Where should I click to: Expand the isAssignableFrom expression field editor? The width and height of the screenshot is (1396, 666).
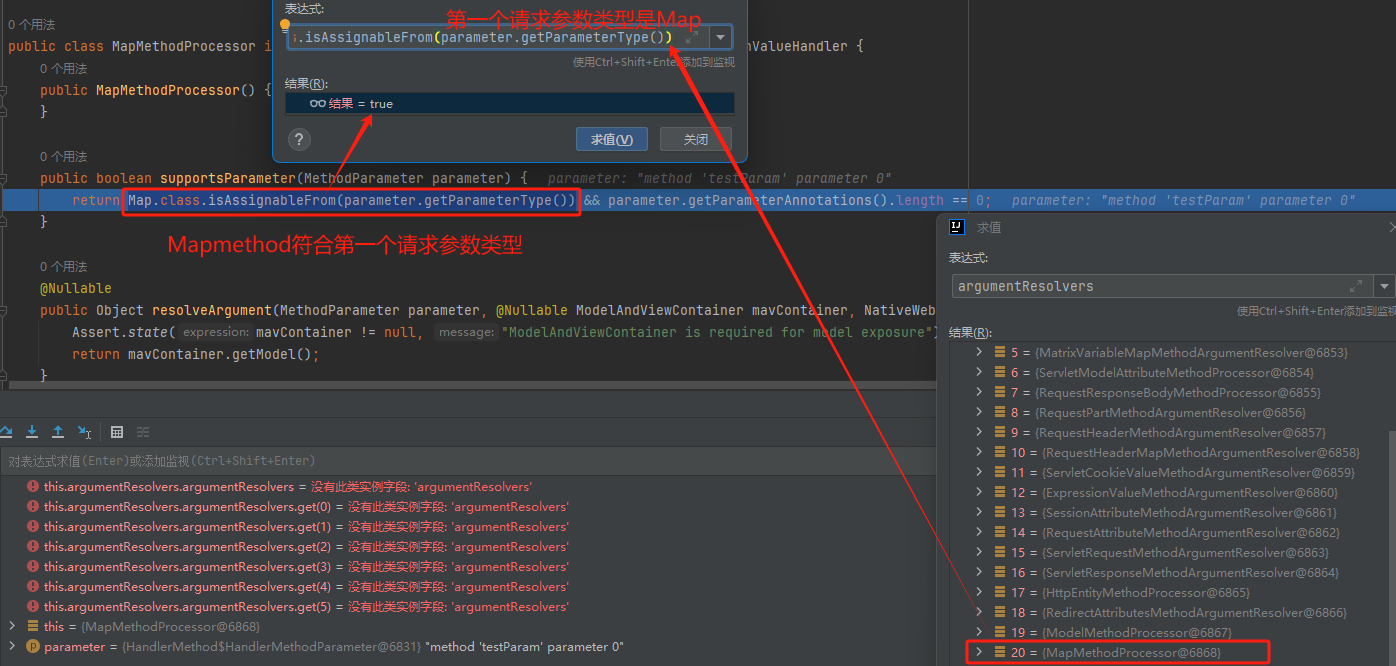coord(692,38)
